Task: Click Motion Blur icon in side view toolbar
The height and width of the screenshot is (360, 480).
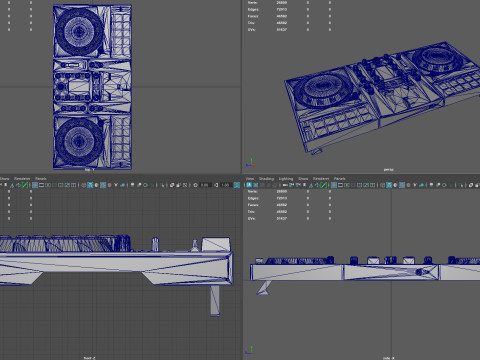Action: [438, 185]
